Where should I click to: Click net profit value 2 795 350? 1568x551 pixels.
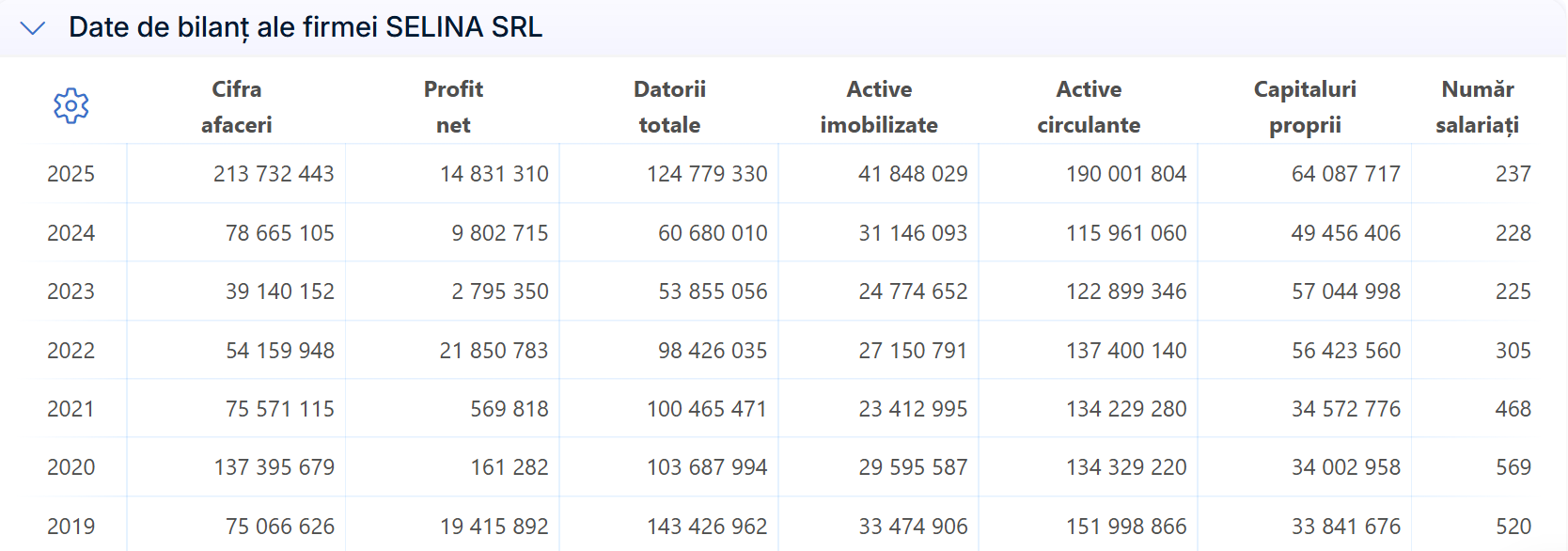point(500,291)
